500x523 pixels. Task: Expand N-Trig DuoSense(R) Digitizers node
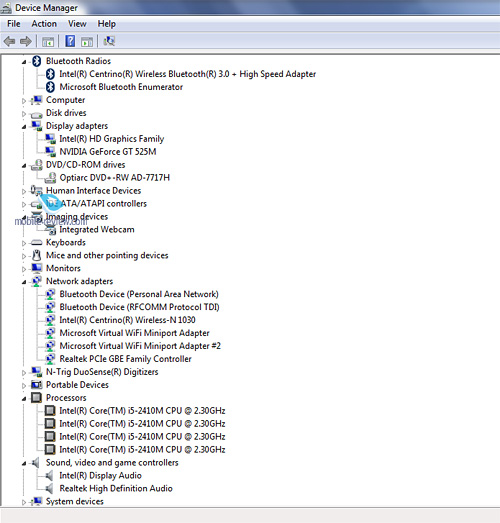point(24,373)
